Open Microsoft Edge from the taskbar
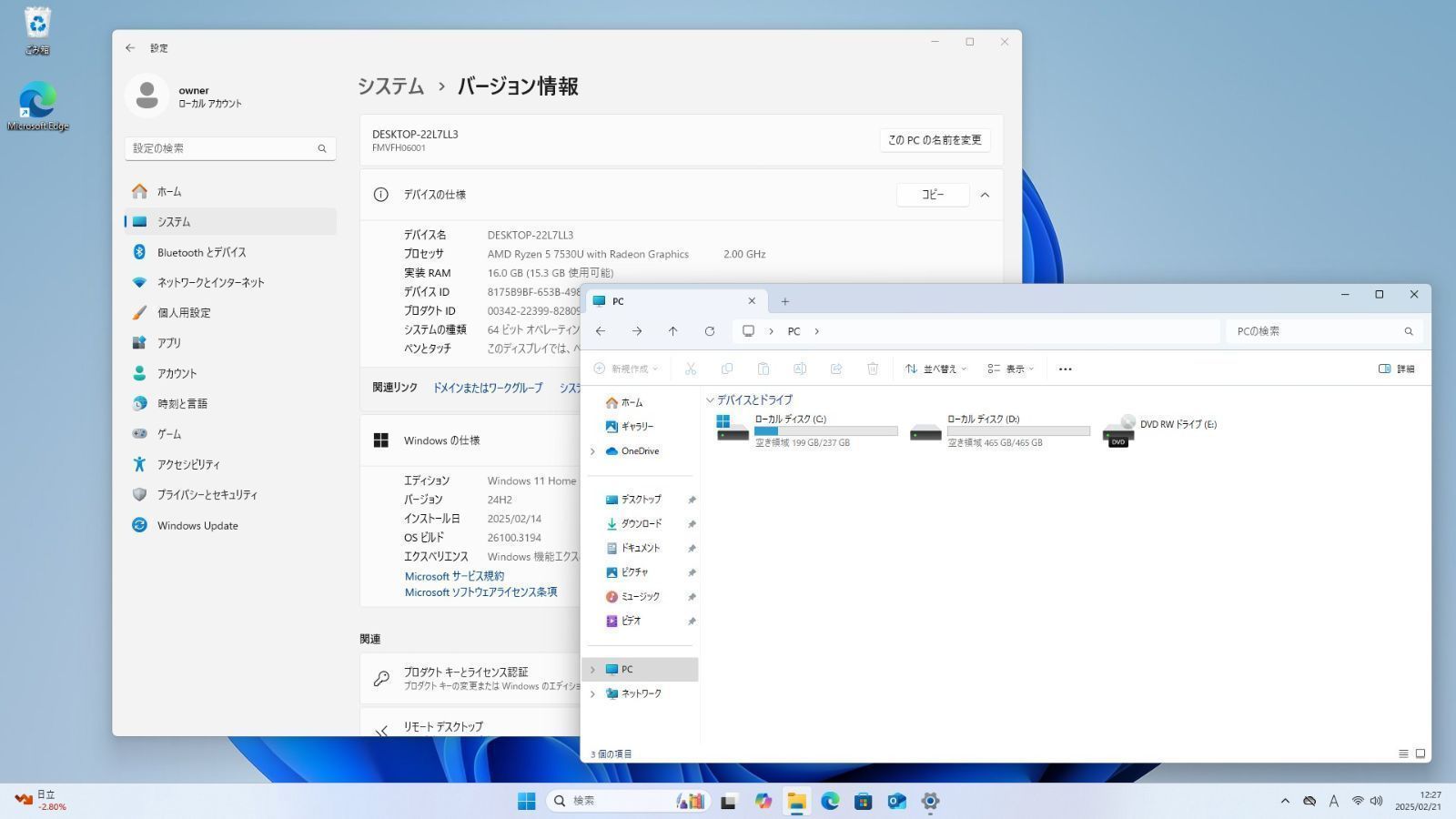Image resolution: width=1456 pixels, height=819 pixels. point(830,801)
